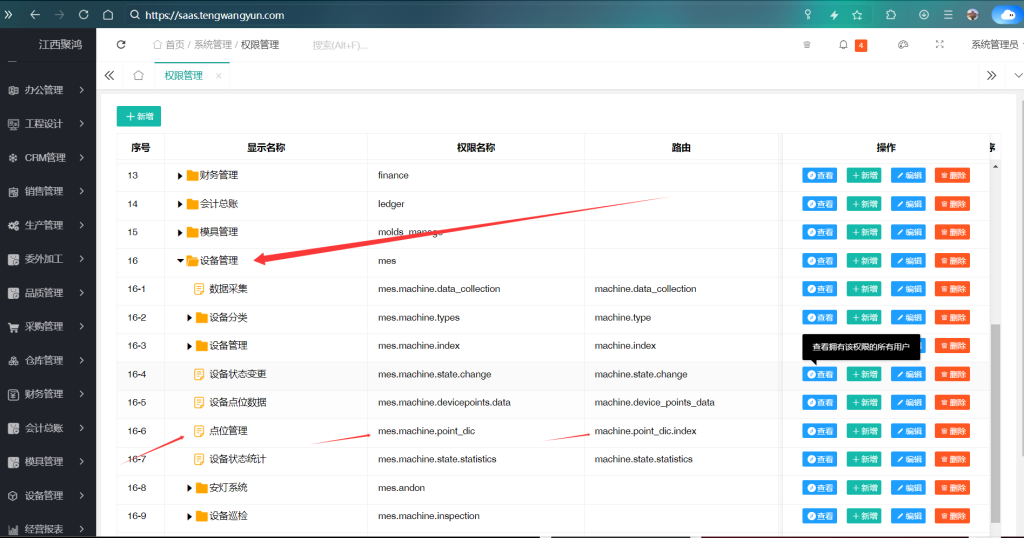Click the green 新增 button above table
This screenshot has width=1024, height=538.
(x=138, y=117)
